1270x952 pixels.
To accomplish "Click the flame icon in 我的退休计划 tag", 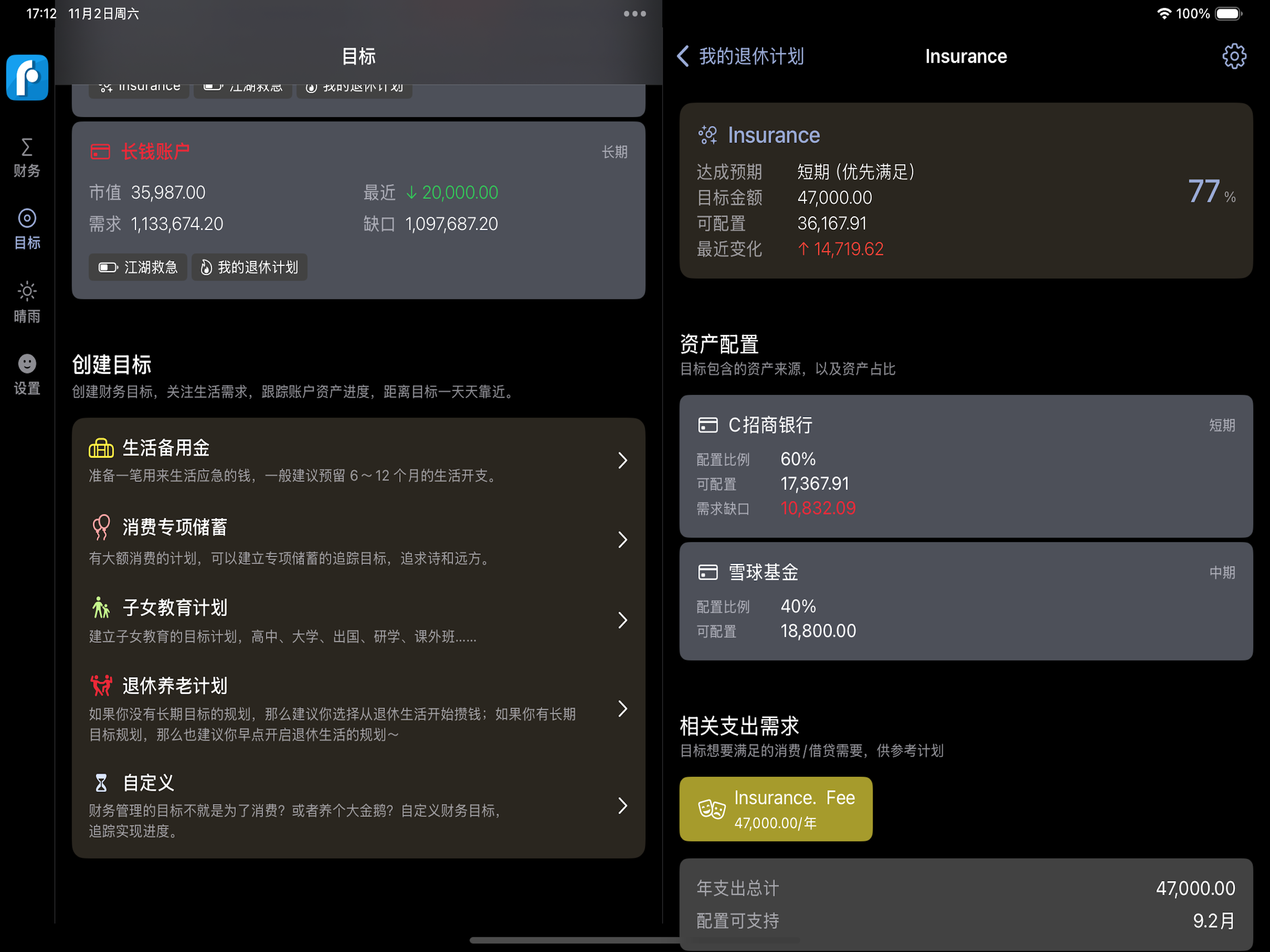I will [x=206, y=268].
